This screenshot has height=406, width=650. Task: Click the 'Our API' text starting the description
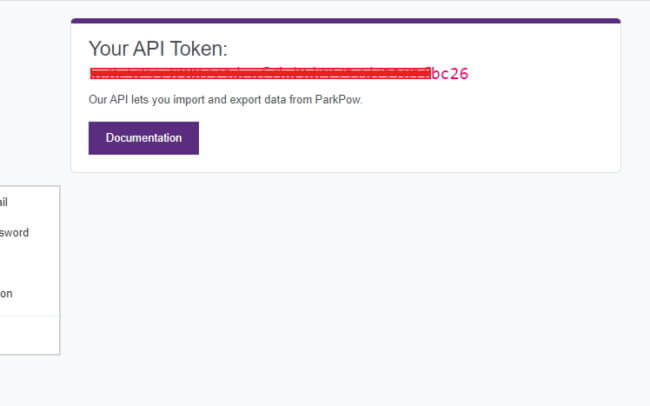[108, 100]
